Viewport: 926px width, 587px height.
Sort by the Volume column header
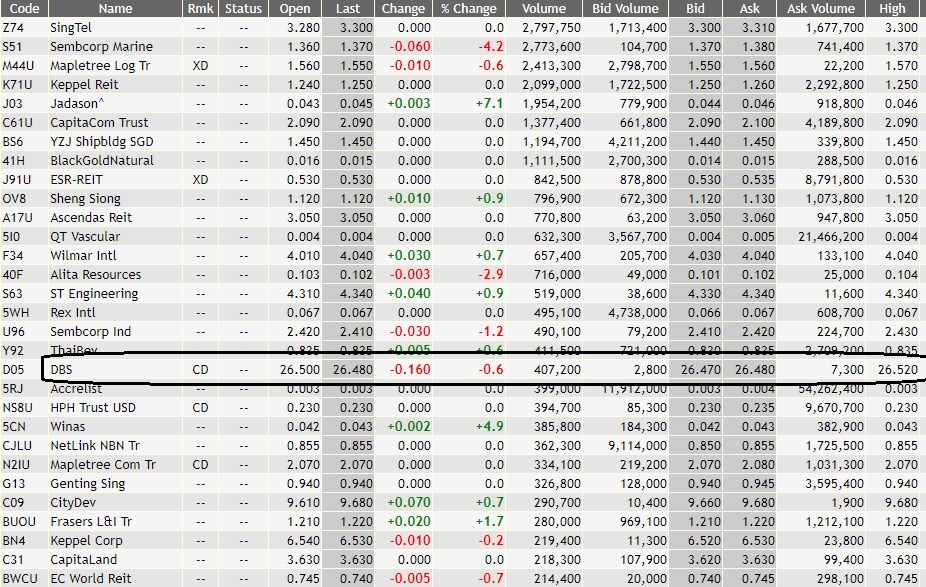point(544,8)
